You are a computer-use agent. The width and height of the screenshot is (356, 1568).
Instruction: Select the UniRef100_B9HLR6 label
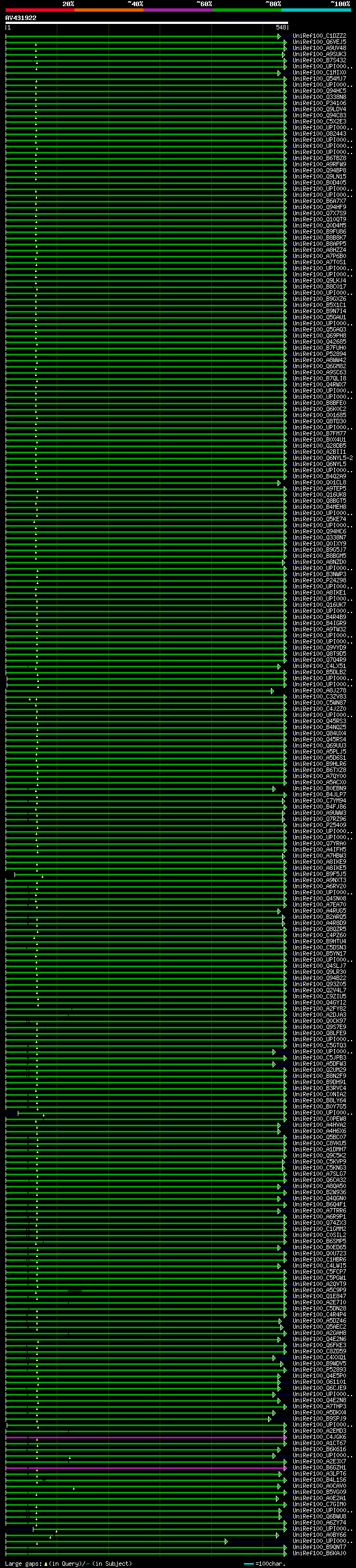[319, 763]
